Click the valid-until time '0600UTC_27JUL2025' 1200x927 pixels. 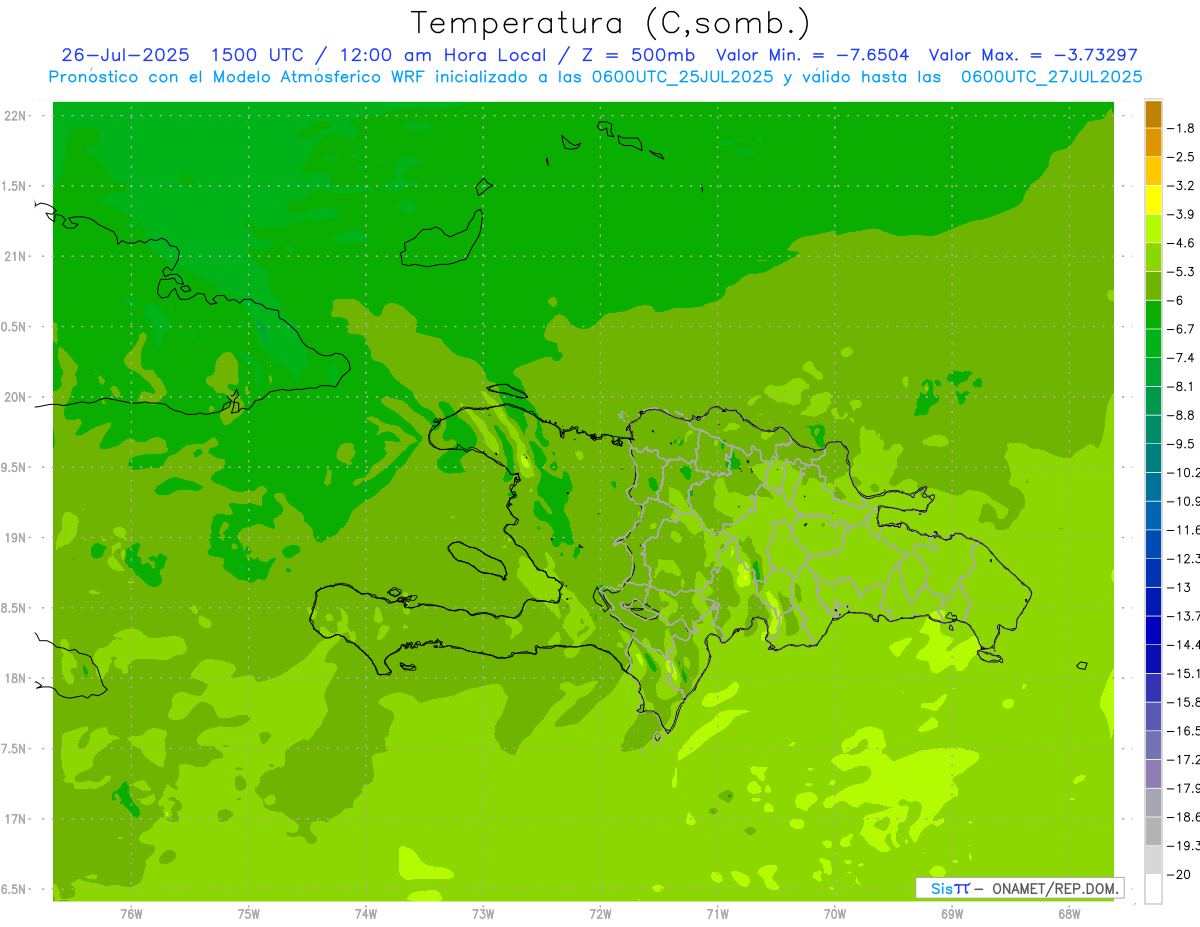pos(1051,77)
